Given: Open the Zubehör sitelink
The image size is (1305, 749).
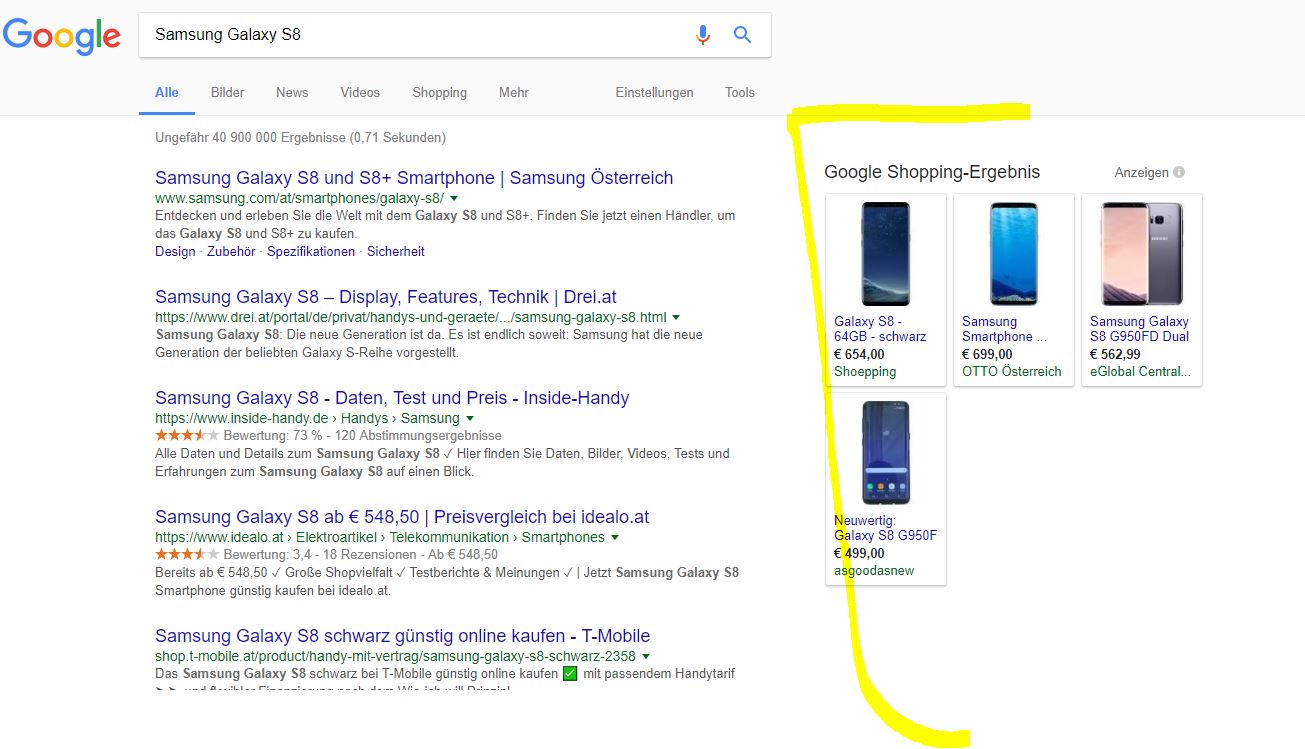Looking at the screenshot, I should [231, 251].
